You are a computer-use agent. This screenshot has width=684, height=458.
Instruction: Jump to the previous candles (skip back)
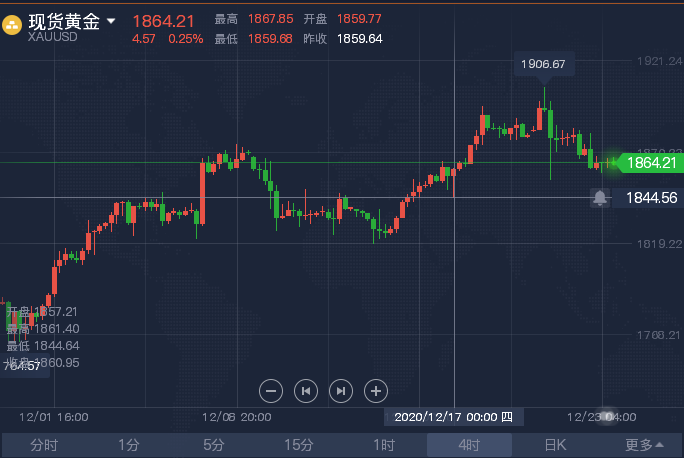[306, 391]
